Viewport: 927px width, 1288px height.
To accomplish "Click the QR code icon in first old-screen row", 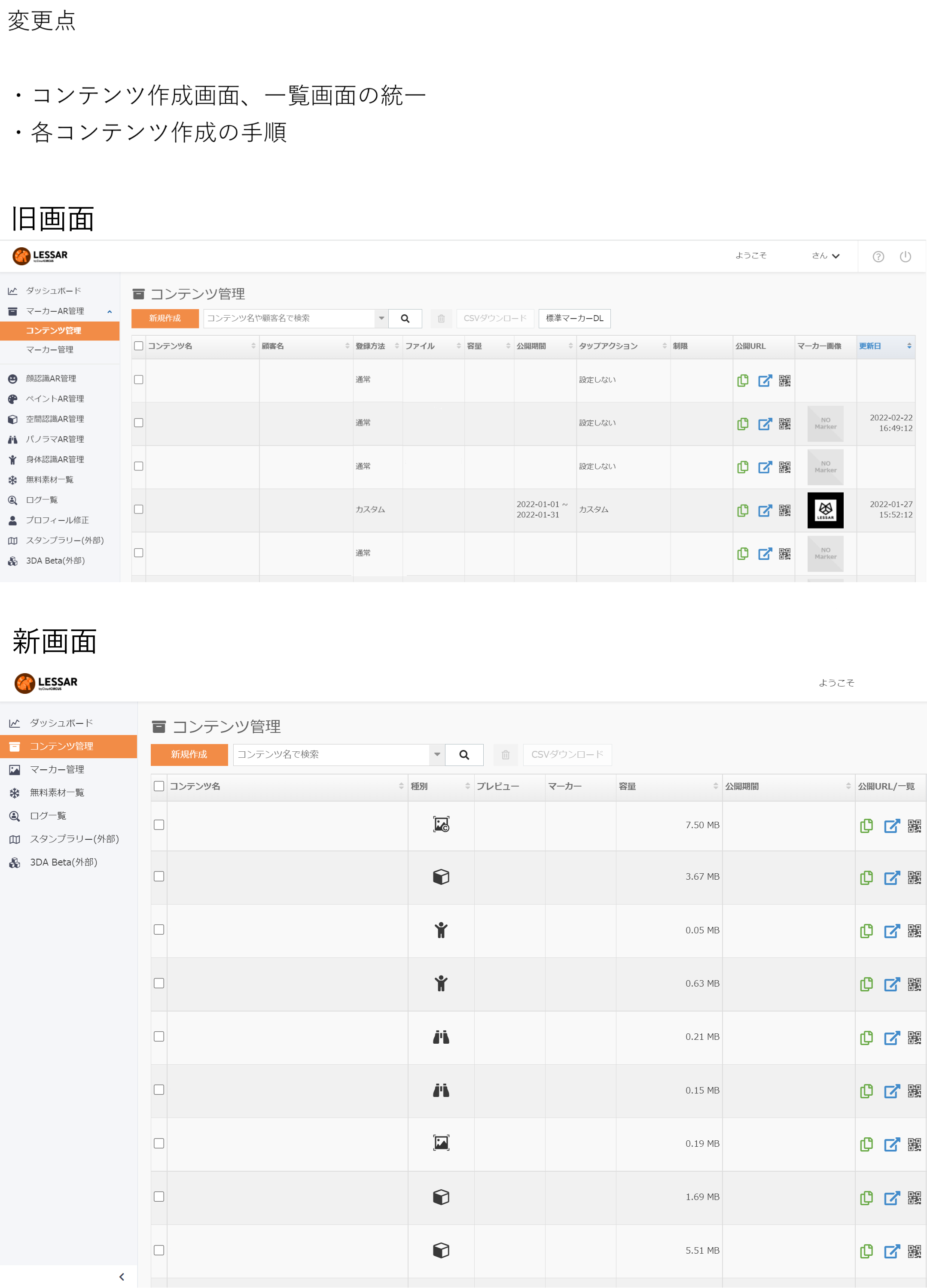I will [x=784, y=380].
